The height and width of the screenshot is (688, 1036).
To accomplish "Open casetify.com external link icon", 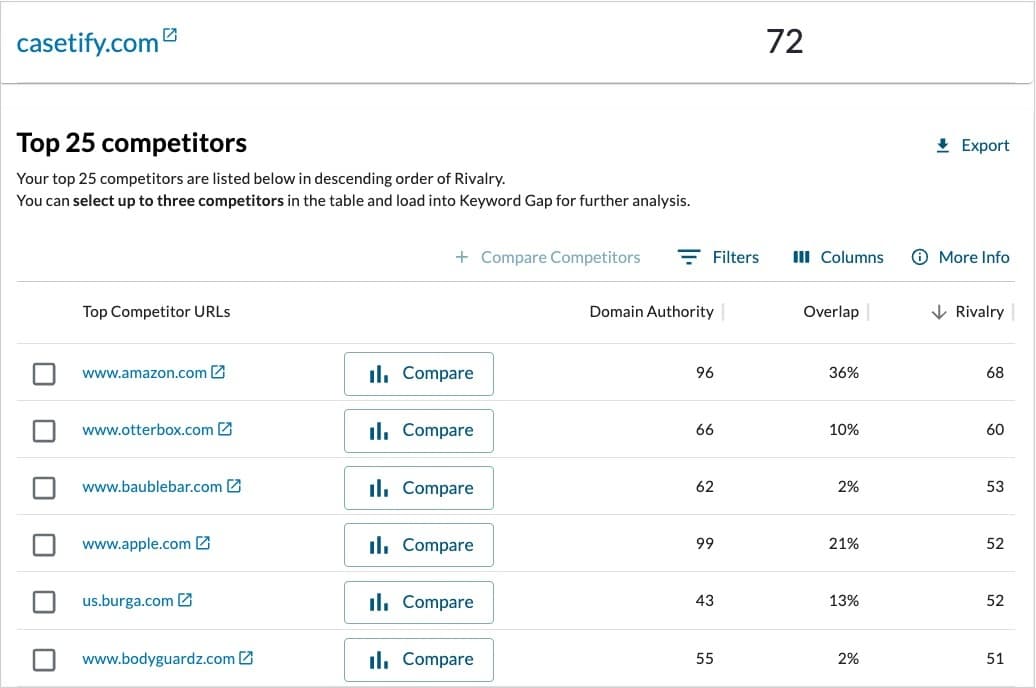I will click(x=170, y=36).
